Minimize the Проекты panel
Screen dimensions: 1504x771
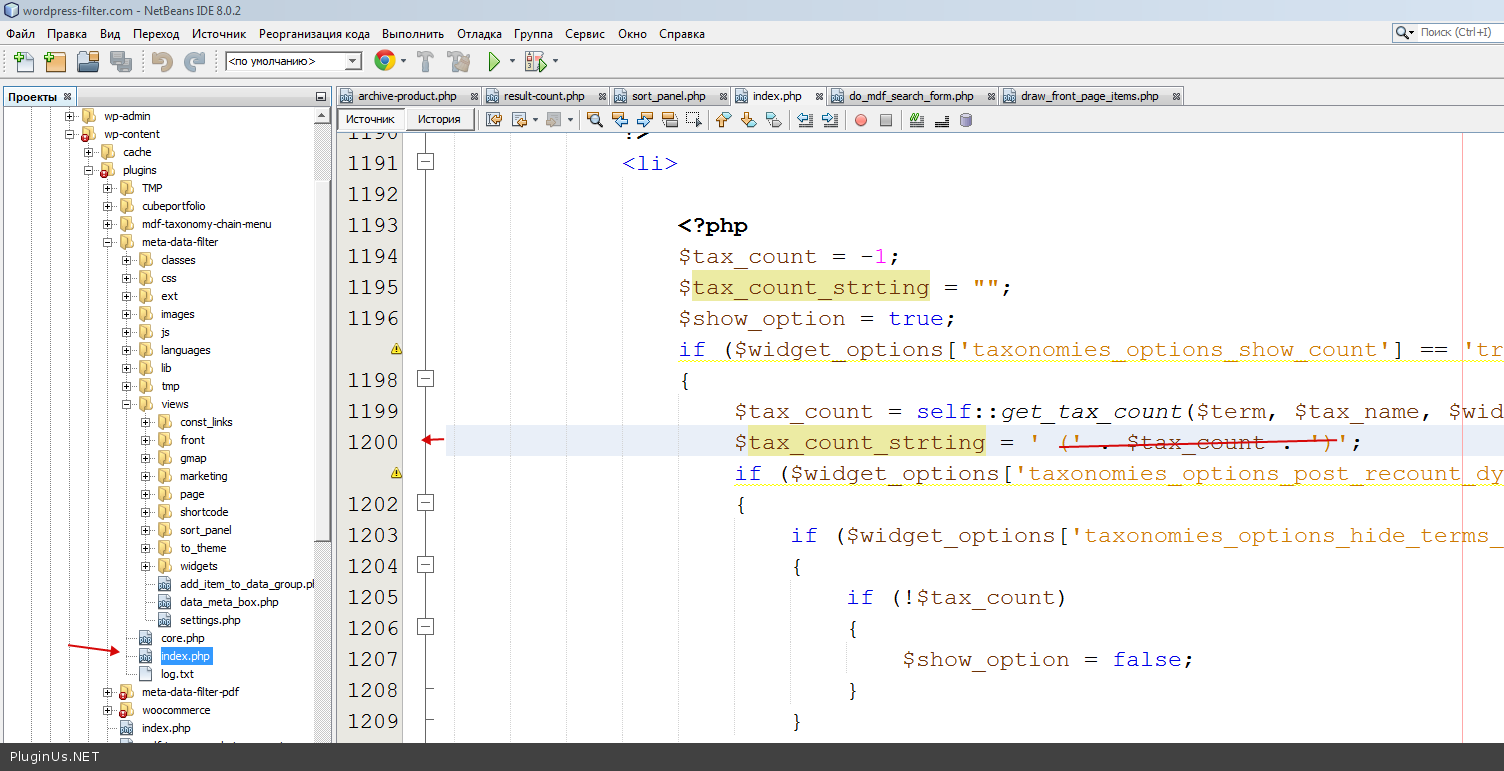tap(321, 97)
